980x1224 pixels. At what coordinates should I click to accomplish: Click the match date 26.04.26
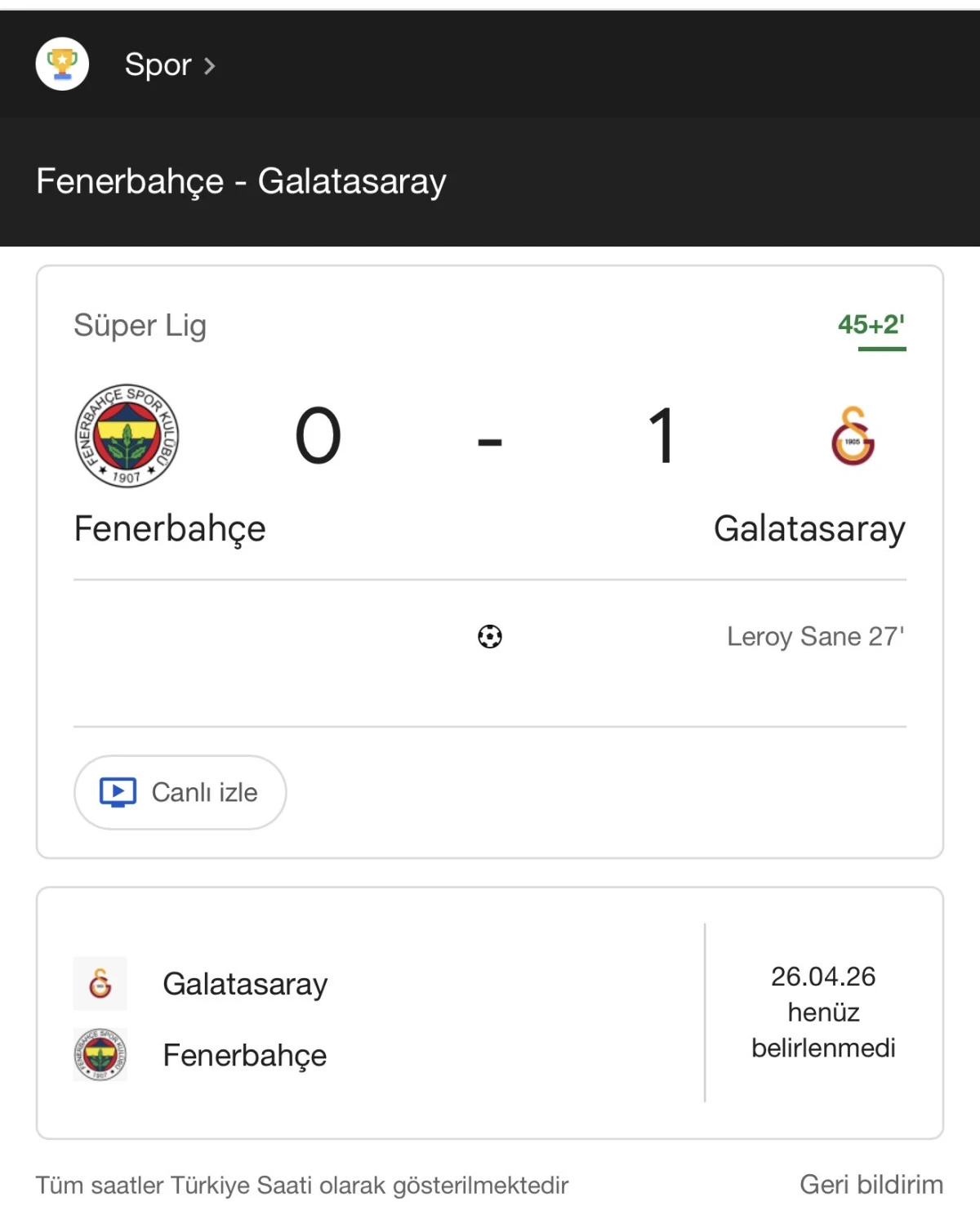tap(823, 975)
